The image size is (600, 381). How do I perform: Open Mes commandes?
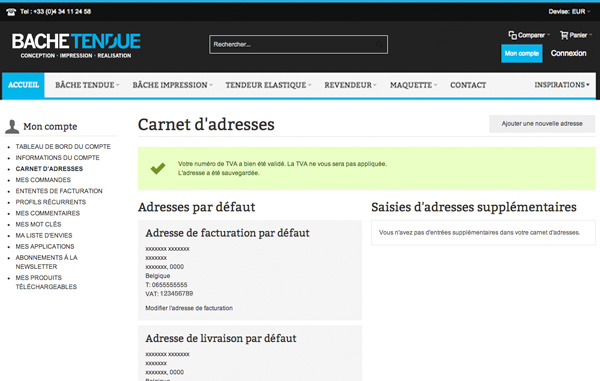point(43,180)
